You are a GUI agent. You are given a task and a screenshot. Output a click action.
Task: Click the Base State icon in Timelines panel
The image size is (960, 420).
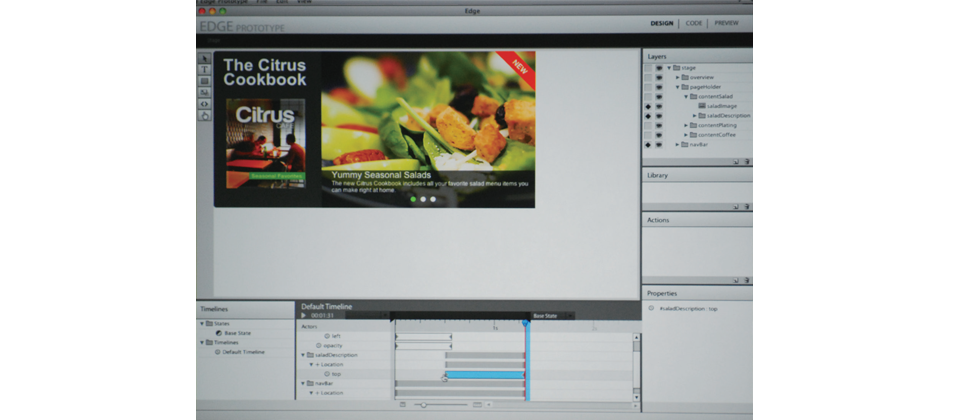[219, 333]
